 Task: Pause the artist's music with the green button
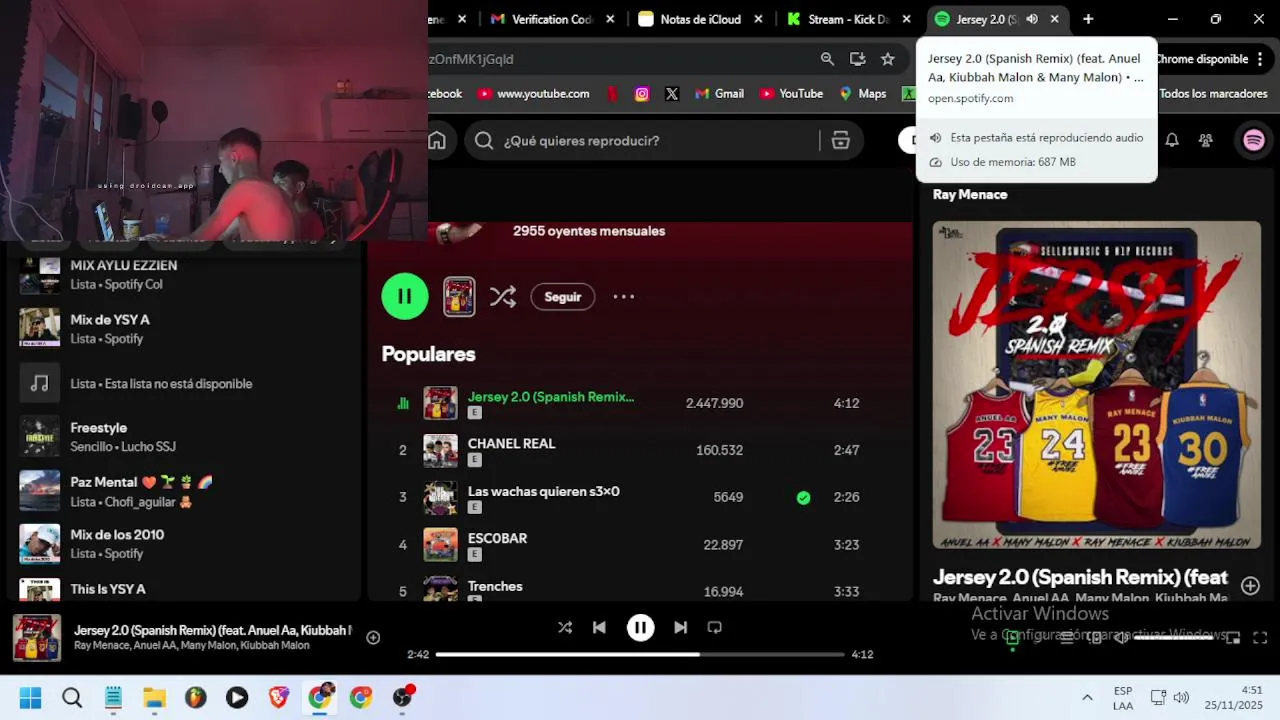point(405,296)
